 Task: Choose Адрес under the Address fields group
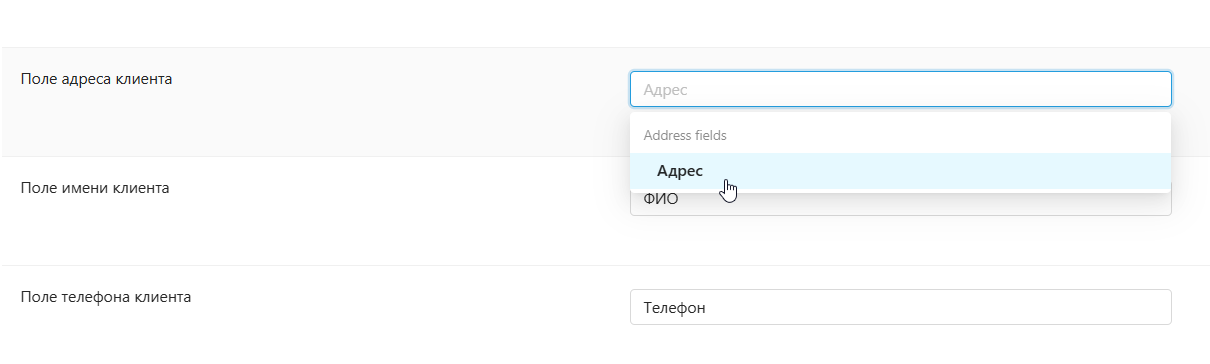click(680, 171)
